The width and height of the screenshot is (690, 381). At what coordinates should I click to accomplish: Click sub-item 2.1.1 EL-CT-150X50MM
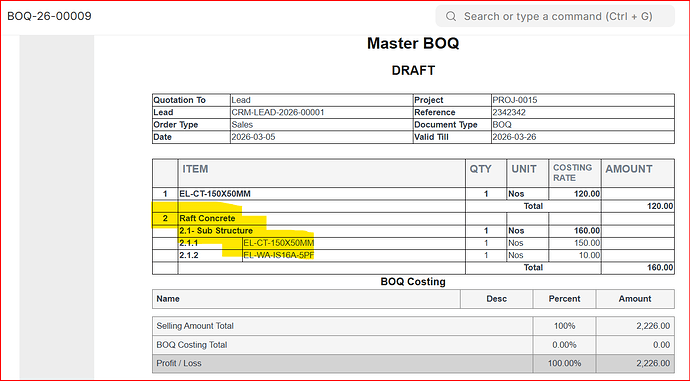pos(279,243)
